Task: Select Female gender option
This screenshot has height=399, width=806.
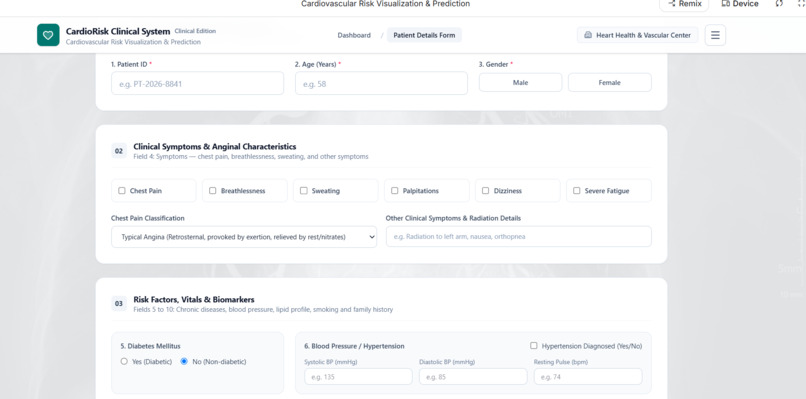Action: point(610,83)
